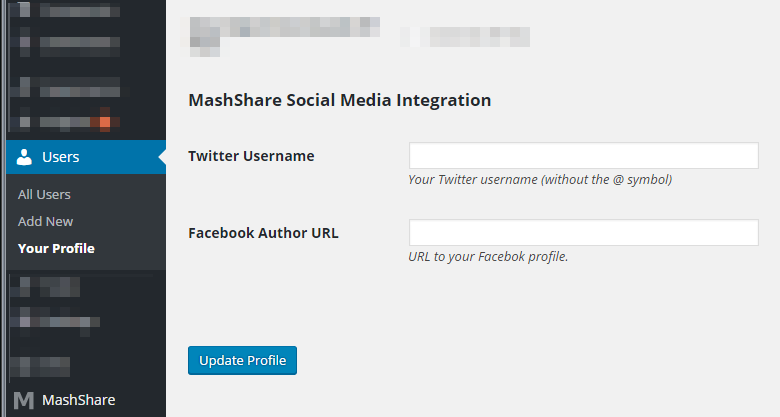Click the "Facebook Author URL" field label
This screenshot has width=780, height=417.
coord(263,233)
